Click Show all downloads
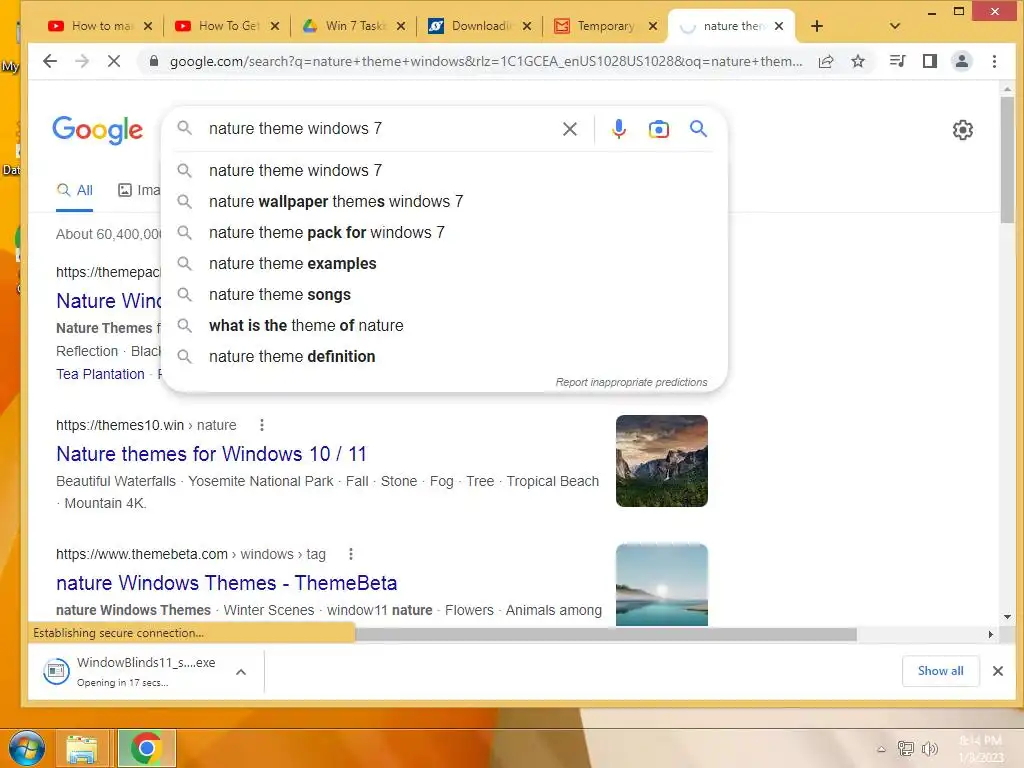The width and height of the screenshot is (1024, 768). (x=940, y=671)
